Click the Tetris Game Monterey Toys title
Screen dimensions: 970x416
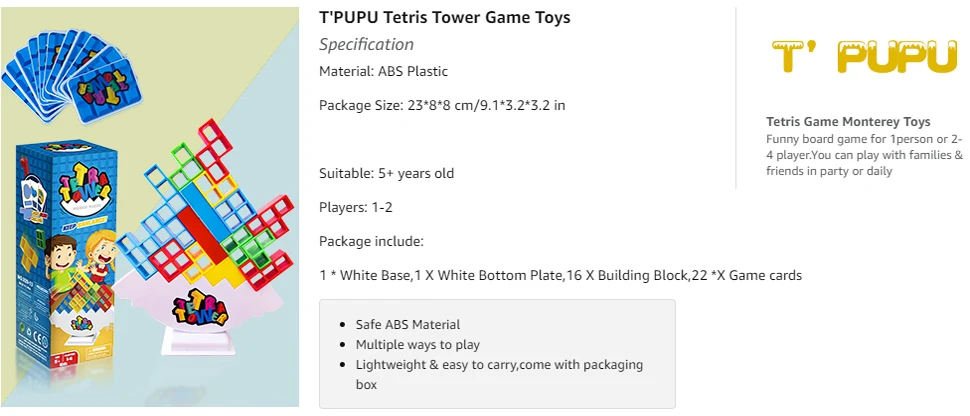(x=848, y=121)
